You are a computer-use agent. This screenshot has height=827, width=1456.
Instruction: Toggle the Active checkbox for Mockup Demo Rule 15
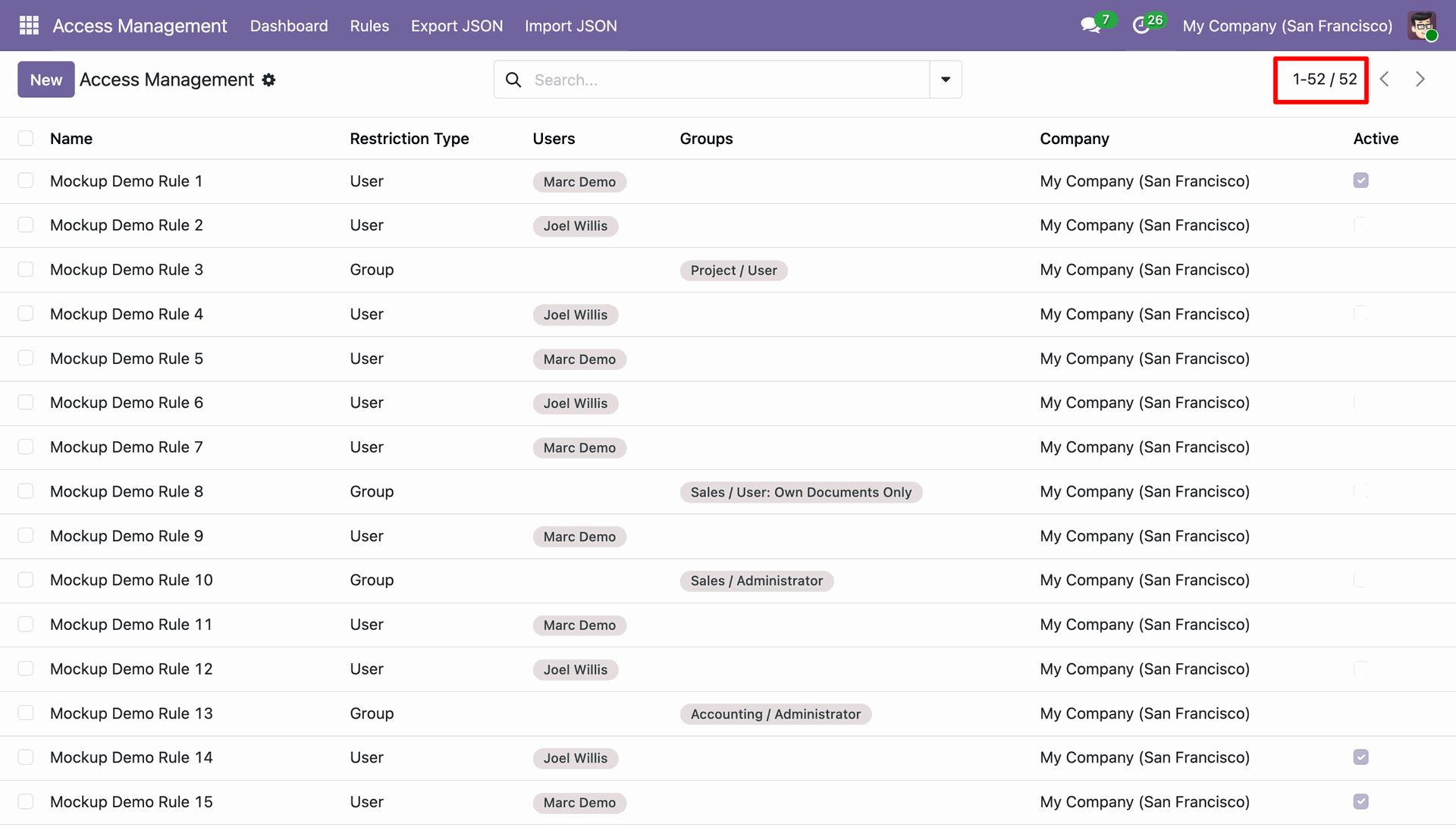point(1361,801)
